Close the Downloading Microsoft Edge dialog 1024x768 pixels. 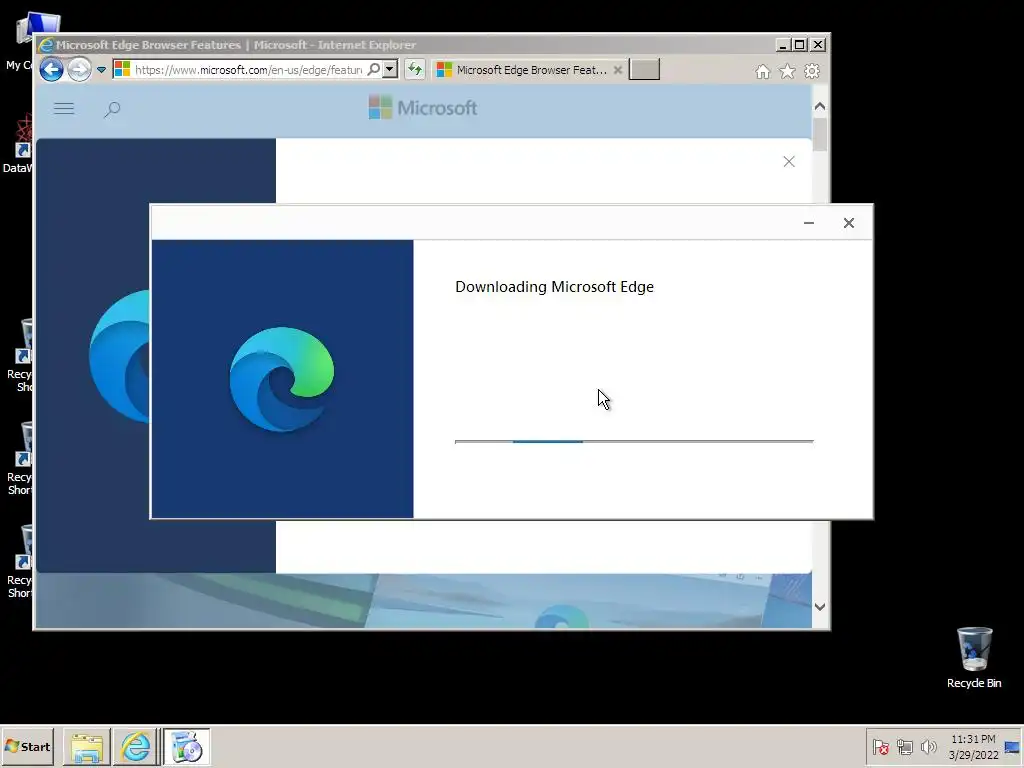(848, 223)
